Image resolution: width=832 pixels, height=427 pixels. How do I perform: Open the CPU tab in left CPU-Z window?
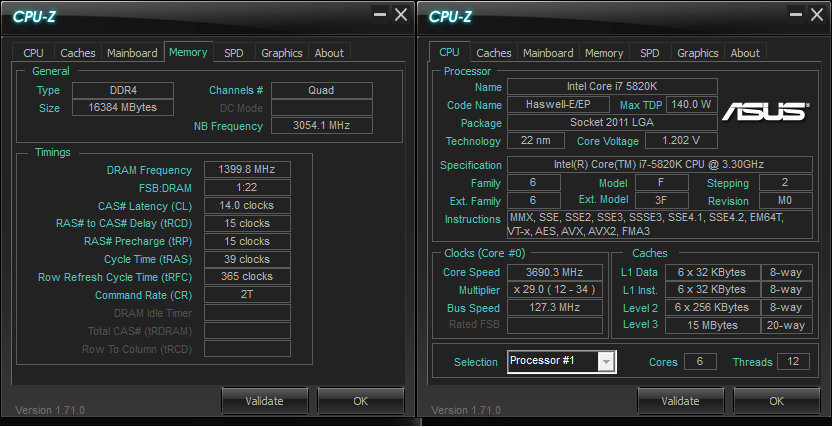33,53
